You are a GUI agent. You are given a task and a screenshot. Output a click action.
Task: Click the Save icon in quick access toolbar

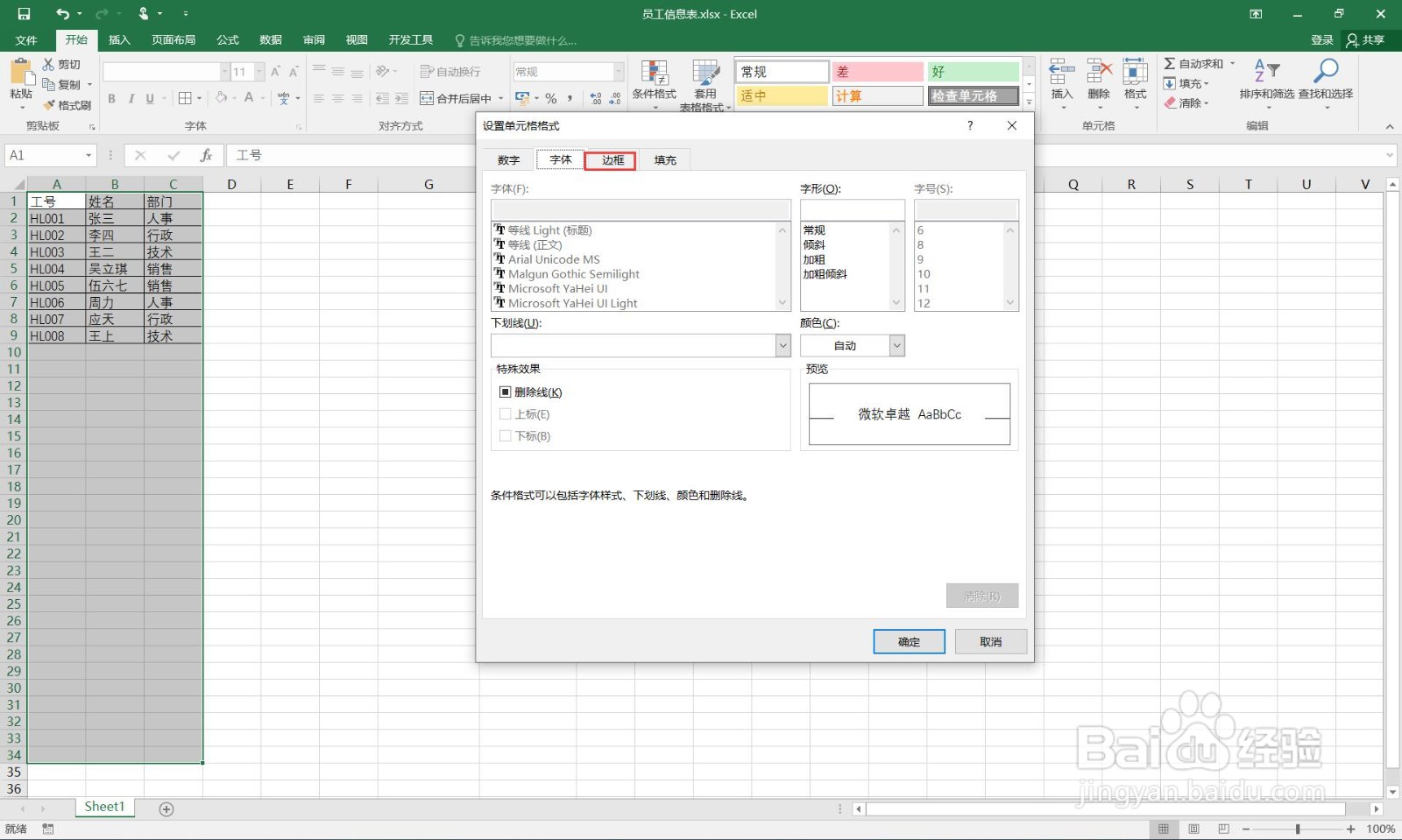24,14
